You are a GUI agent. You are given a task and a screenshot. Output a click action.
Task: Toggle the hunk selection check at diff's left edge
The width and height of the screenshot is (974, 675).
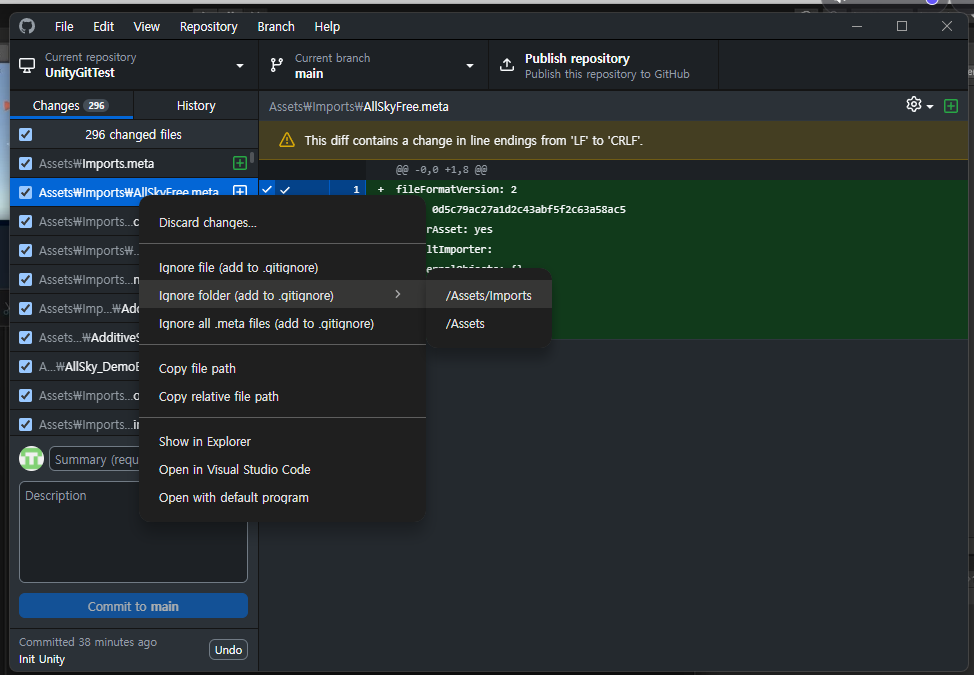(x=266, y=189)
